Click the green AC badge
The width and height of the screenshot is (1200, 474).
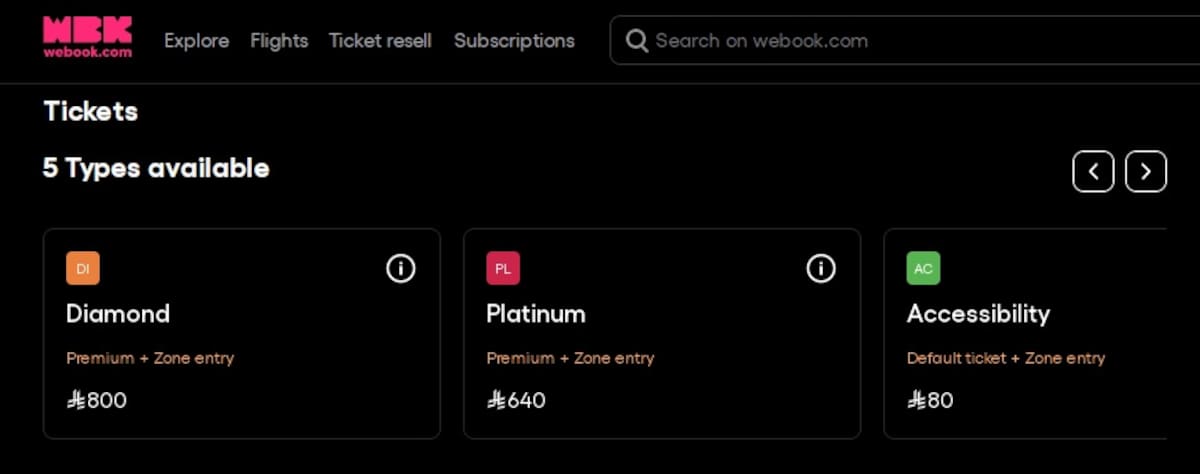point(923,268)
